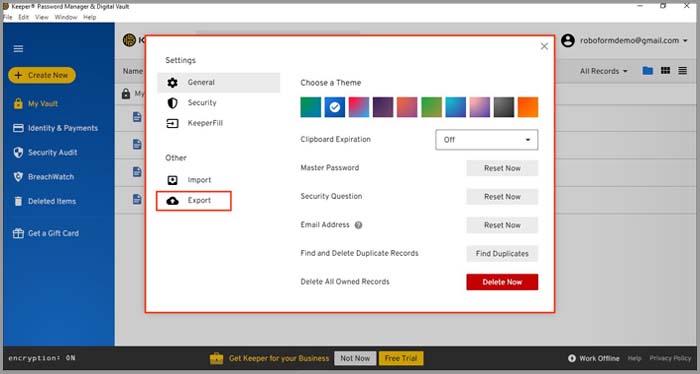Viewport: 700px width, 374px height.
Task: Click the Keeper logo icon
Action: 129,40
